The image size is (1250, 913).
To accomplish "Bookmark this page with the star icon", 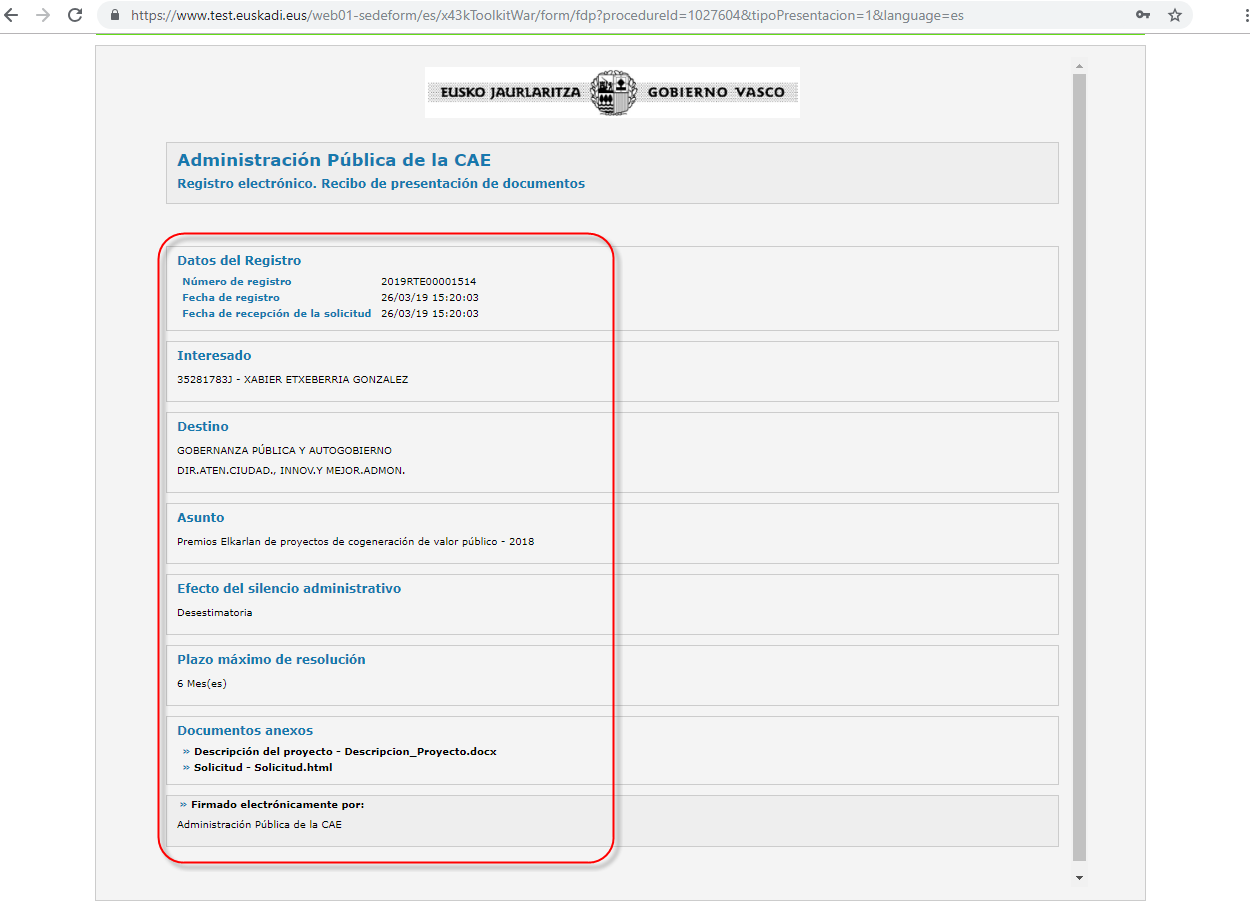I will 1175,16.
